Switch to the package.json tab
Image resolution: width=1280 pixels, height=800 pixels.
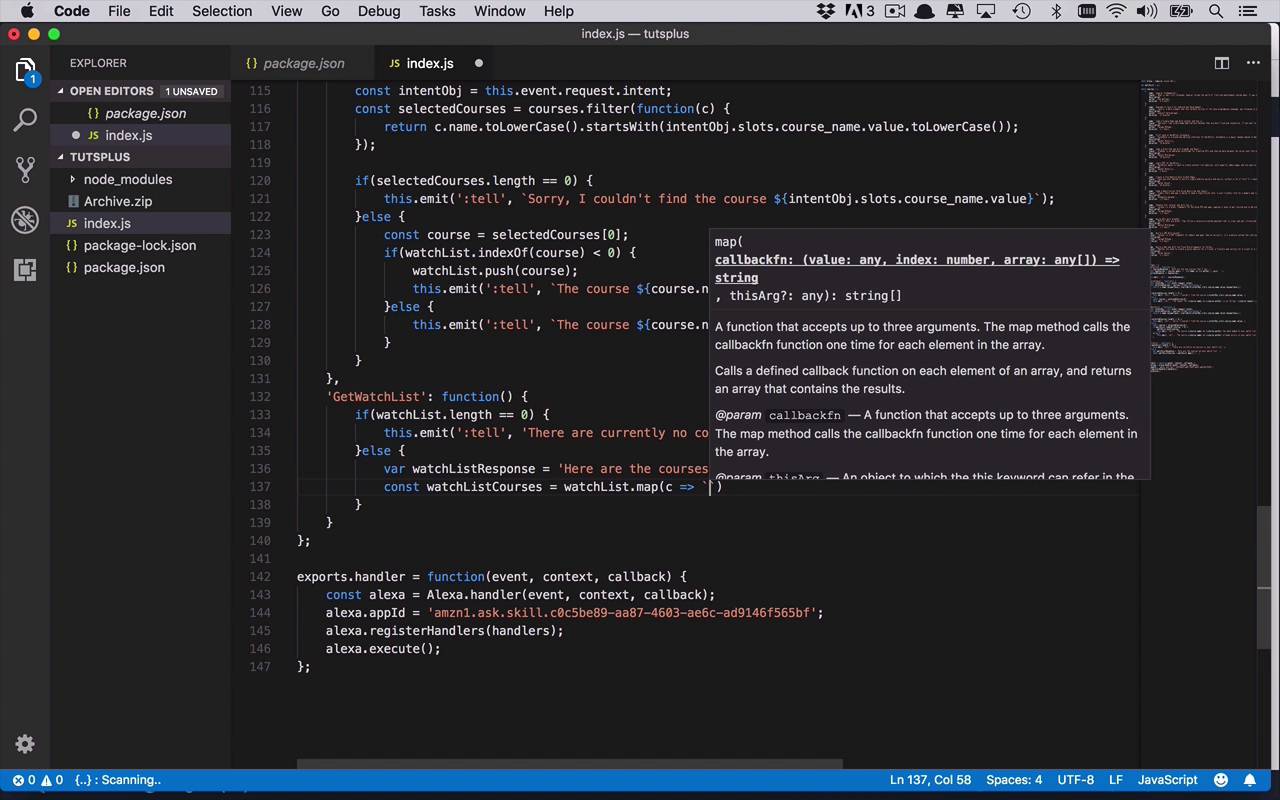pos(303,63)
